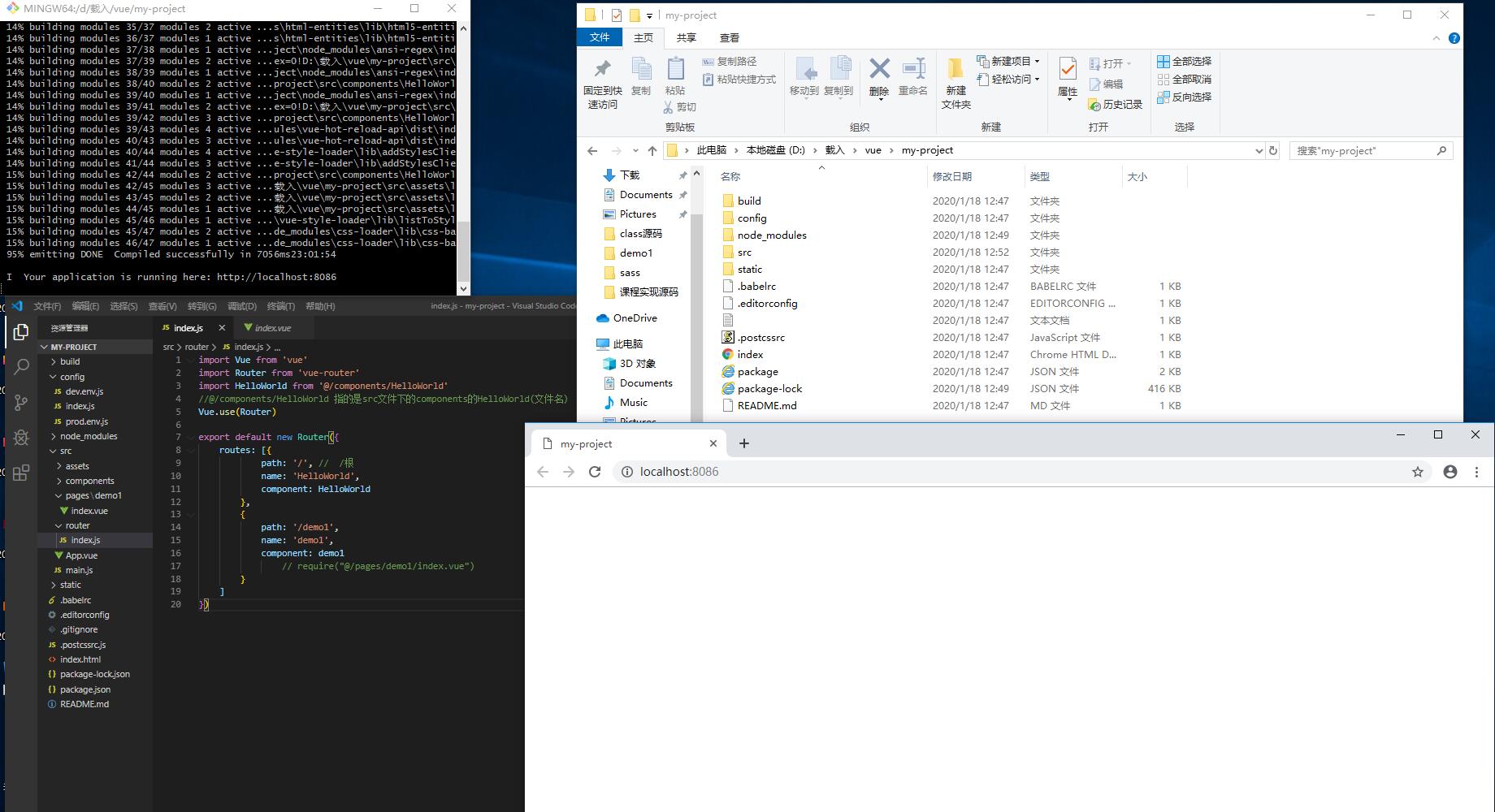This screenshot has height=812, width=1495.
Task: Click the 移动到 button in the ribbon
Action: coord(804,78)
